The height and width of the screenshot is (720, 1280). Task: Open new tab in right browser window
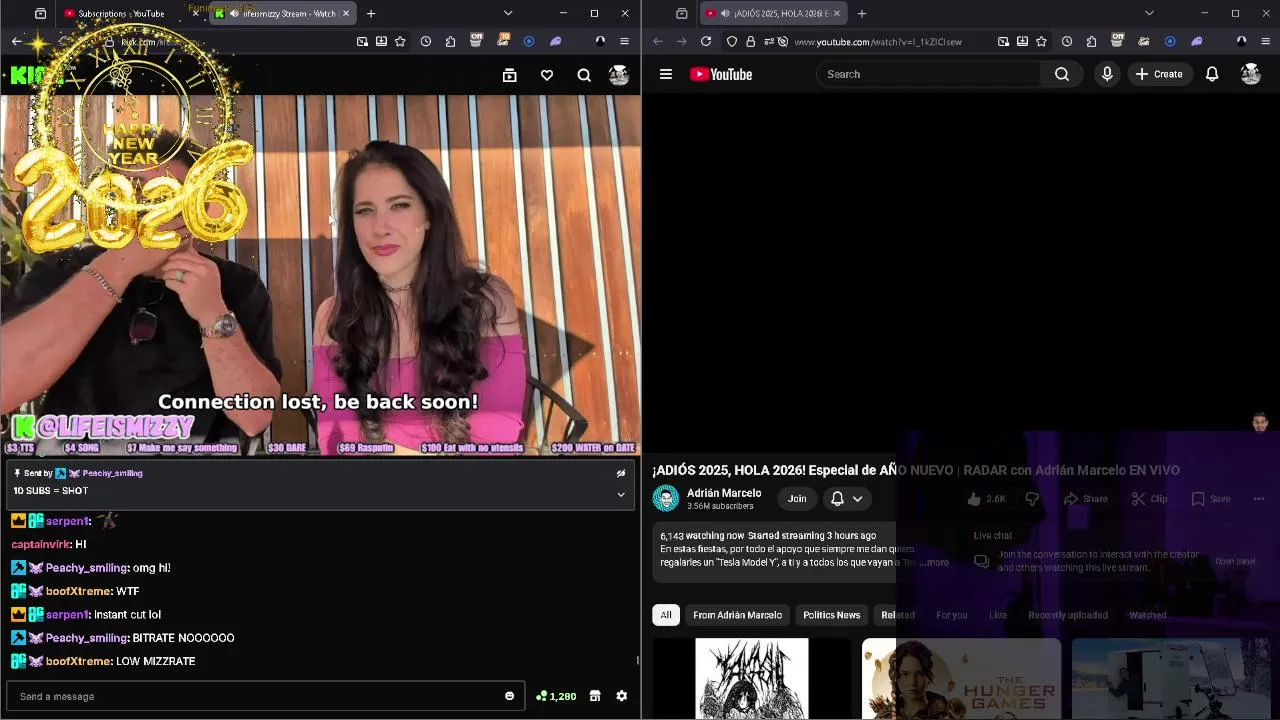point(862,14)
